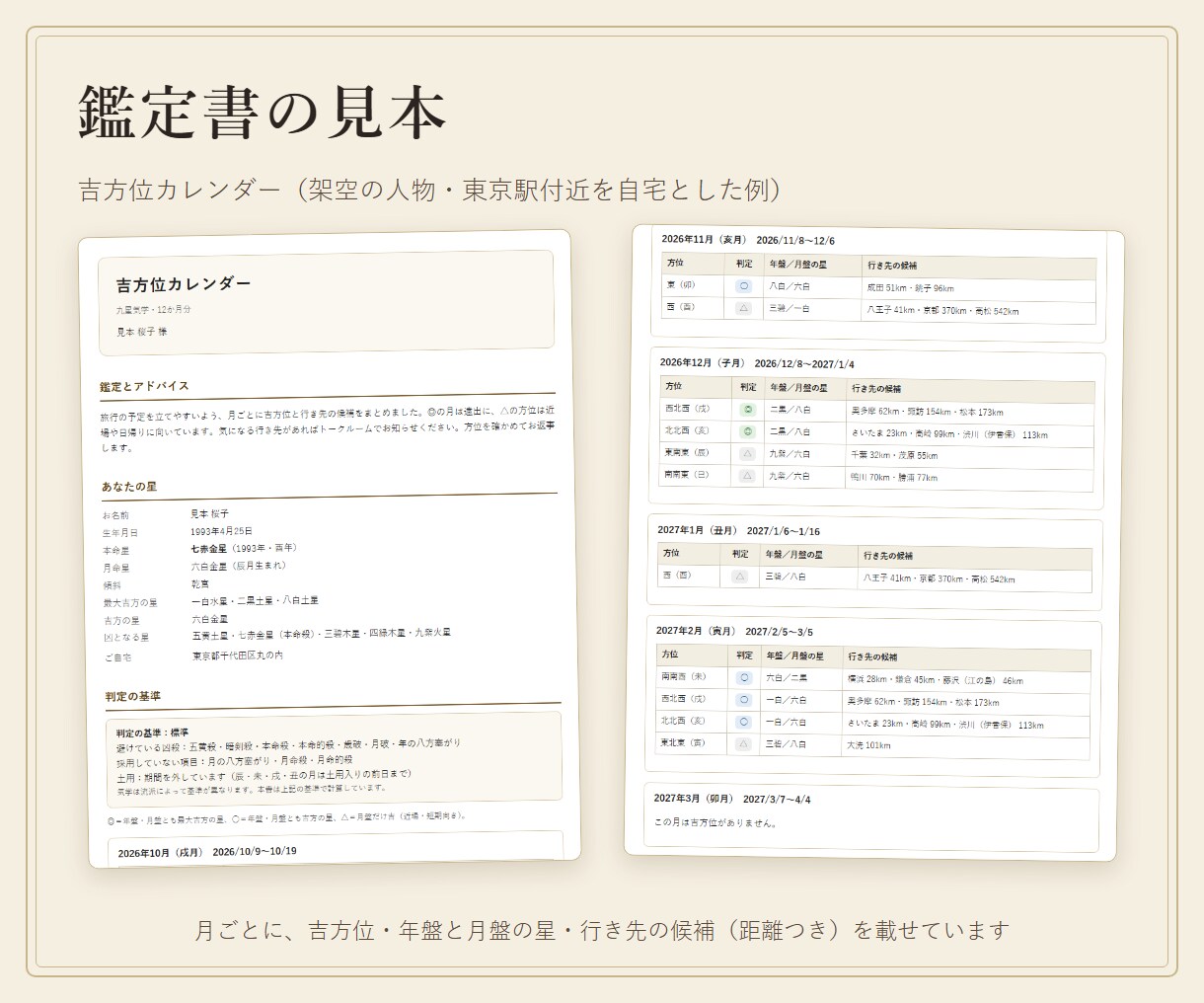
Task: Click the 傾斜 value 乾宮
Action: [200, 583]
